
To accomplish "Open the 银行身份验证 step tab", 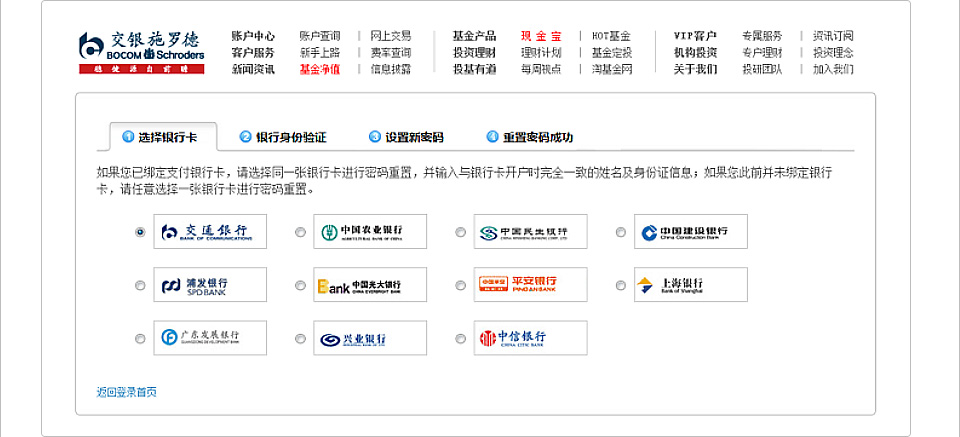I will click(283, 137).
